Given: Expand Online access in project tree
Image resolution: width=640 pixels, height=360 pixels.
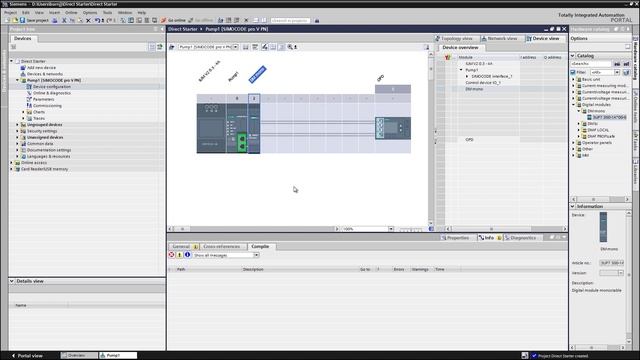Looking at the screenshot, I should (11, 162).
